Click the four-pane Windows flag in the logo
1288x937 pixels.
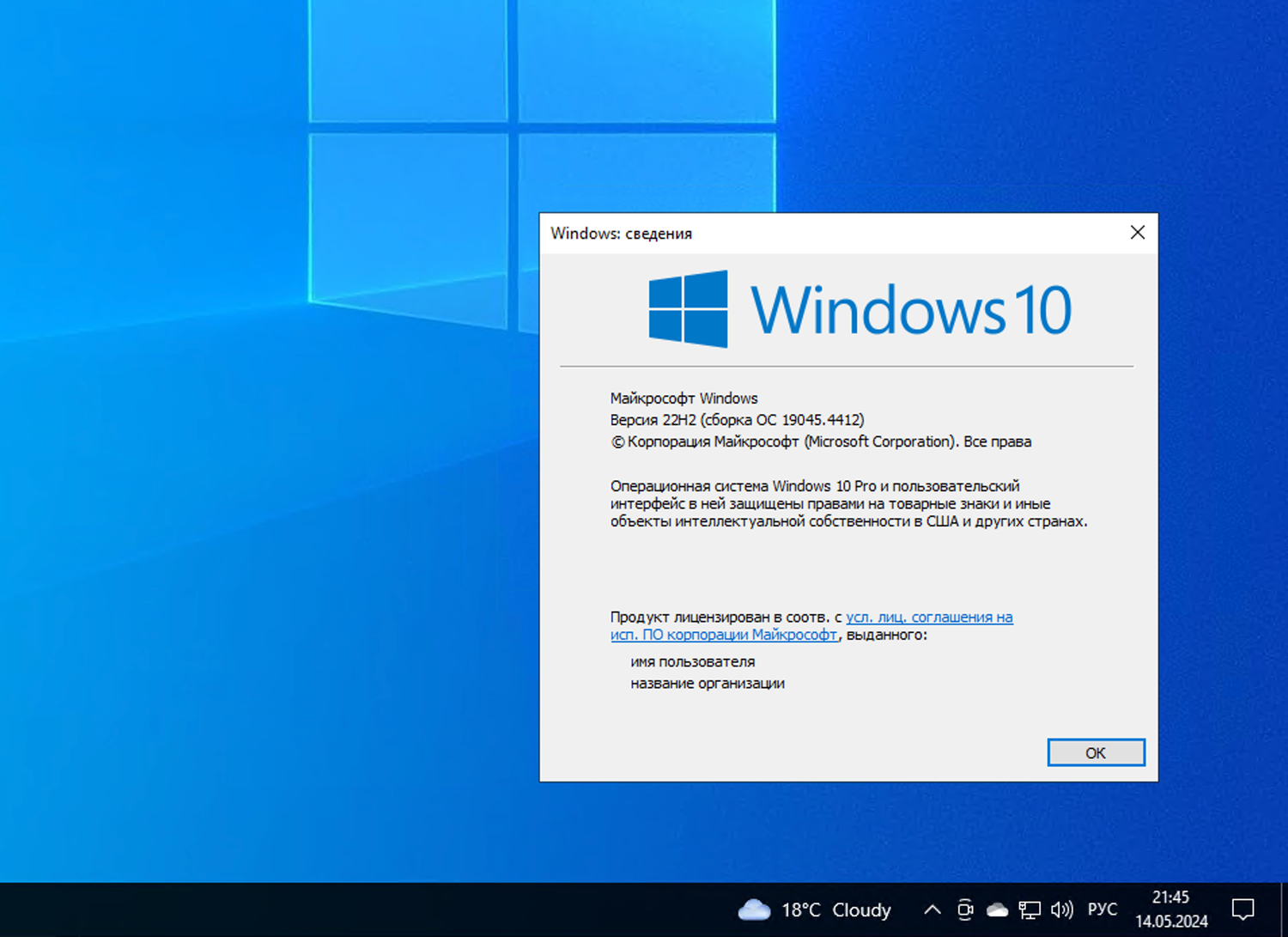click(686, 309)
